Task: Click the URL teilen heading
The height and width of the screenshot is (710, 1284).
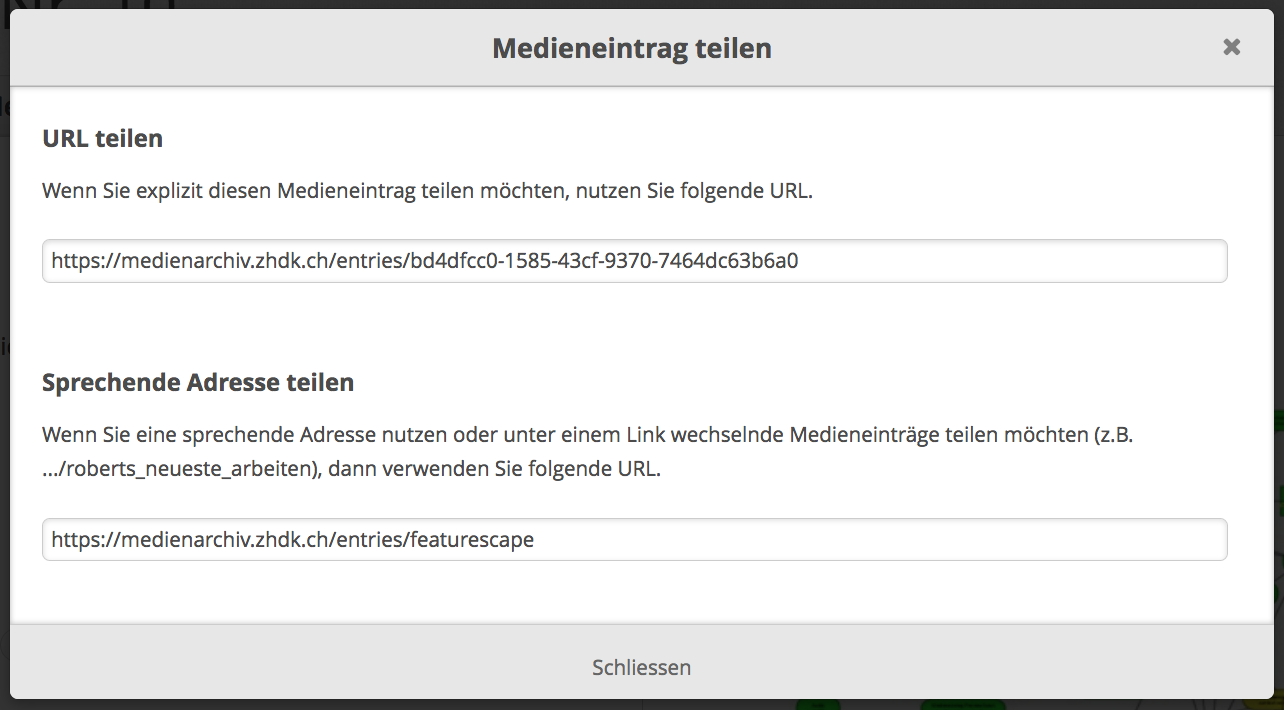Action: (x=102, y=138)
